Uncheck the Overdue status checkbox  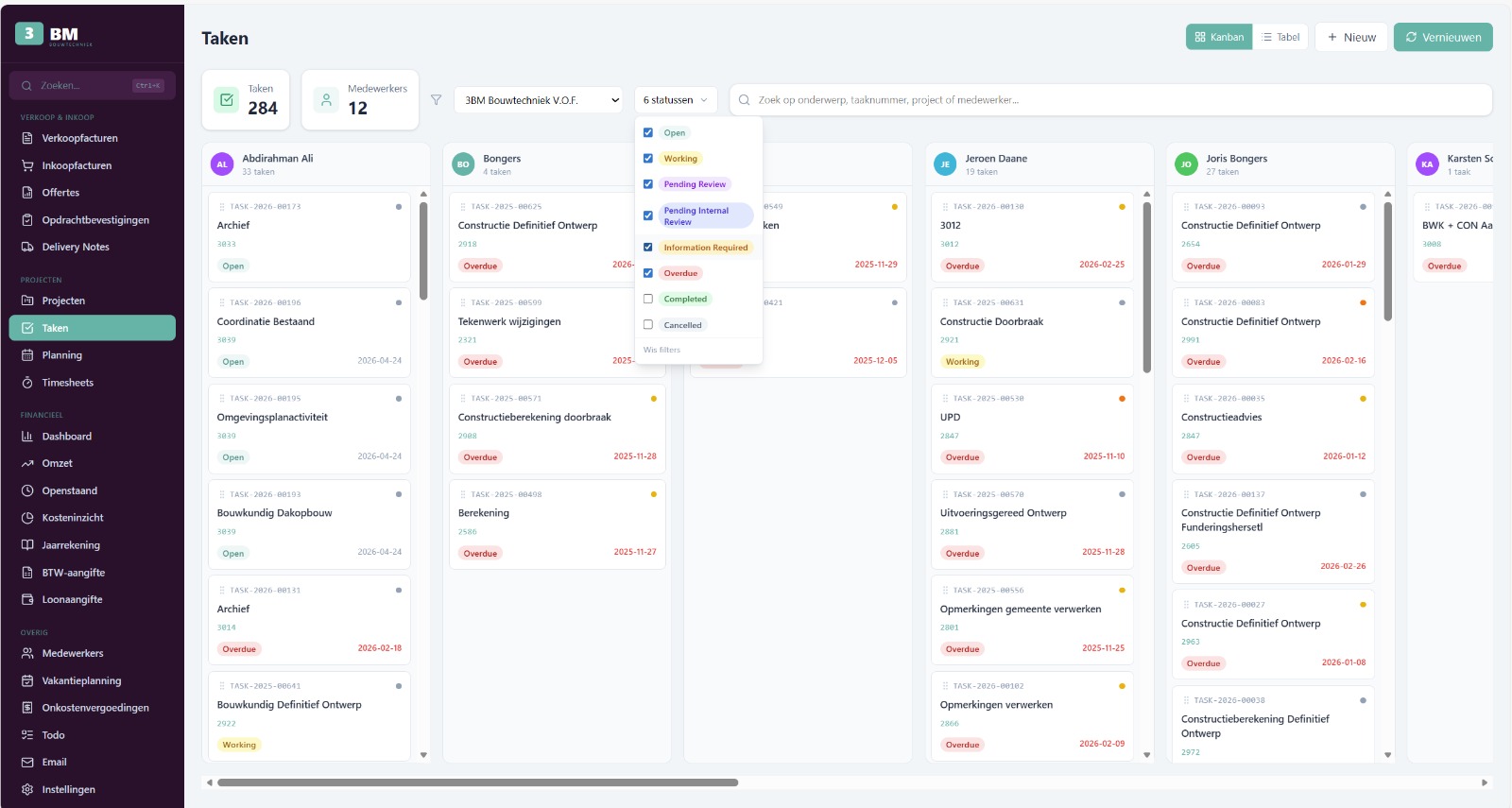(x=648, y=273)
